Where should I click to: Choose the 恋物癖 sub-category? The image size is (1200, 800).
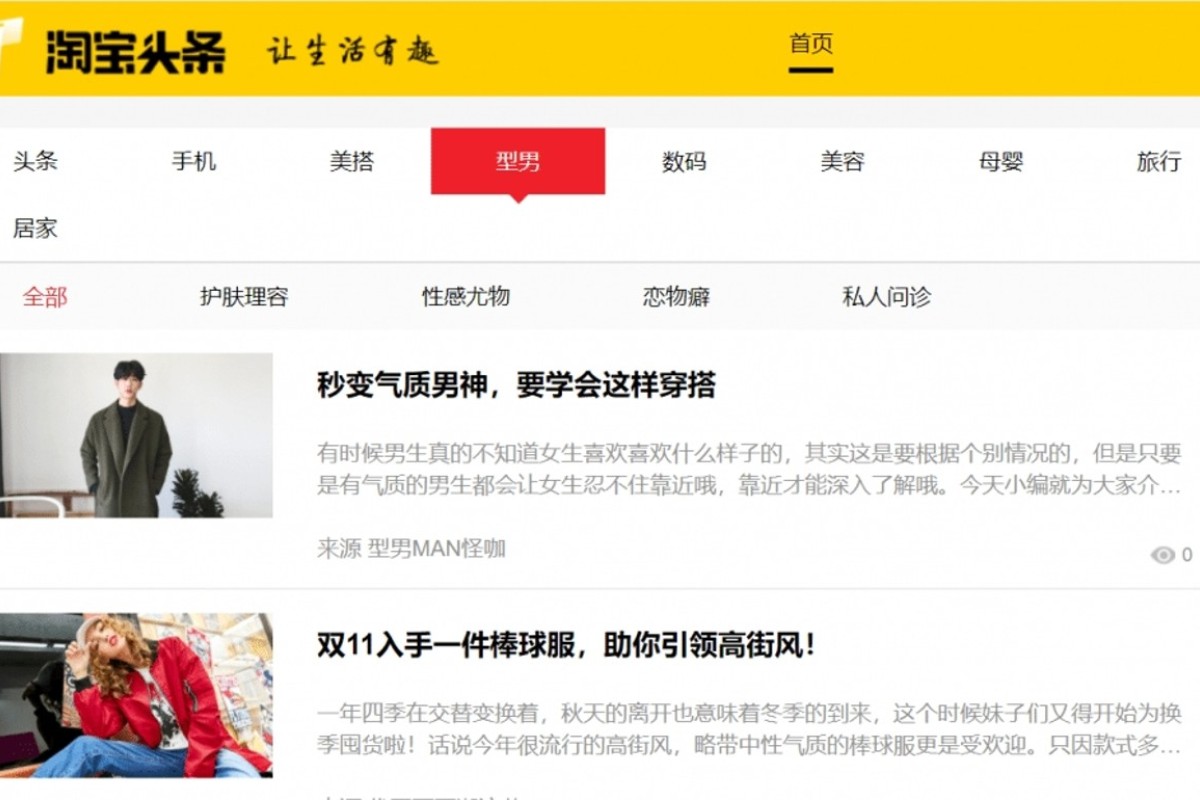676,297
